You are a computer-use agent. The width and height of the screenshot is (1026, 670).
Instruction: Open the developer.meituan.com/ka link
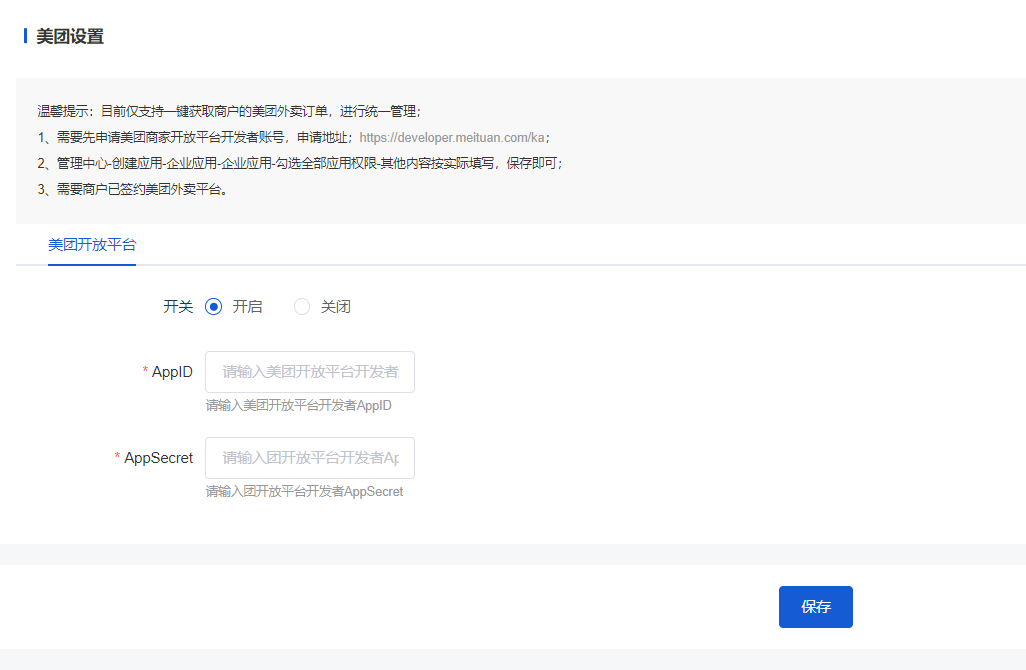point(451,137)
